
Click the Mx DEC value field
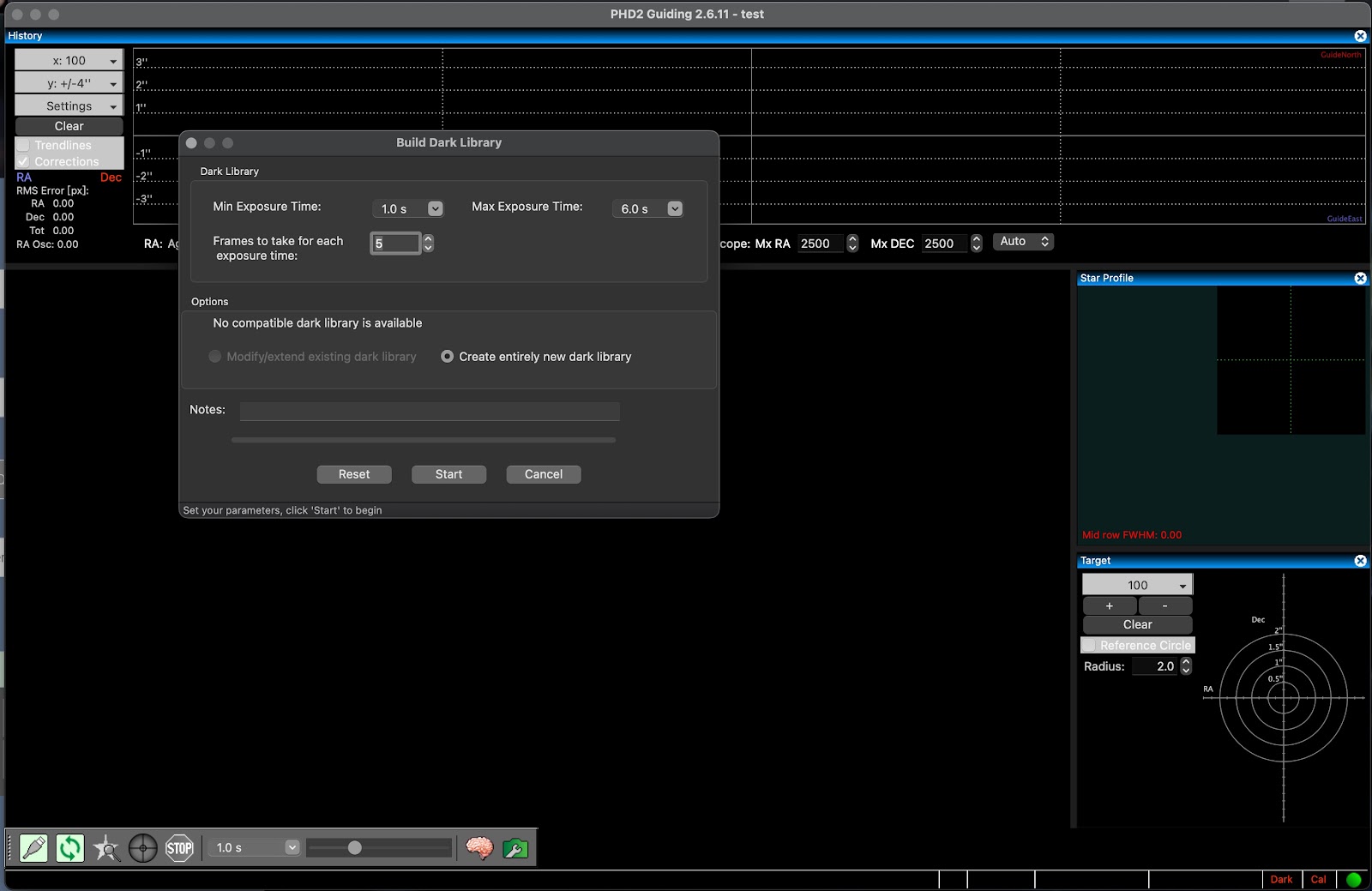[945, 244]
